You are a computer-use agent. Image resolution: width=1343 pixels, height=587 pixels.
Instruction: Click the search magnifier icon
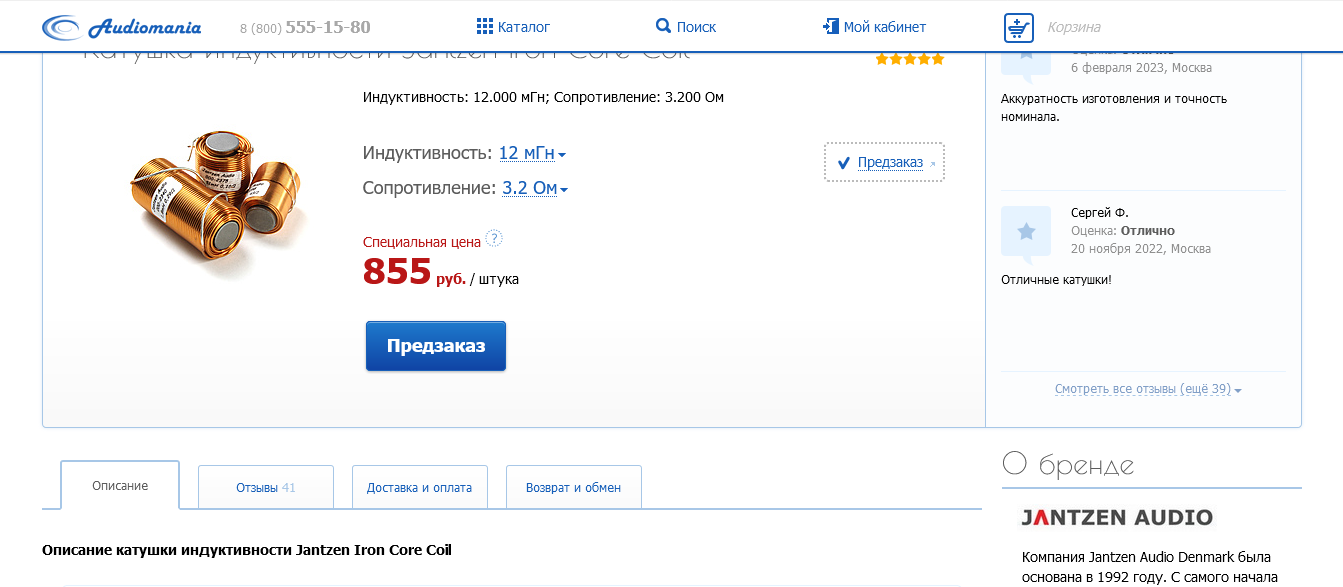coord(663,26)
